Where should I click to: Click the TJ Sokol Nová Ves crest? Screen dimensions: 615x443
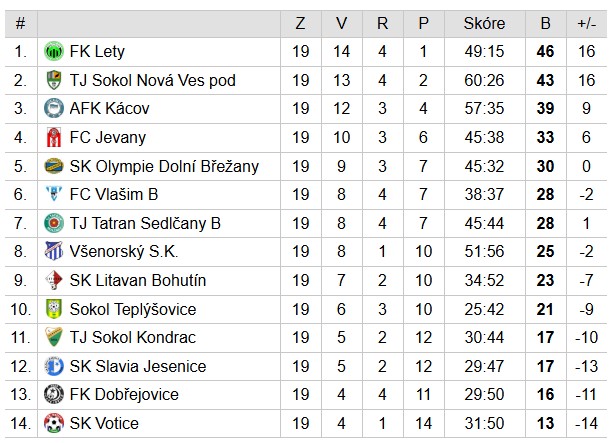click(x=54, y=80)
